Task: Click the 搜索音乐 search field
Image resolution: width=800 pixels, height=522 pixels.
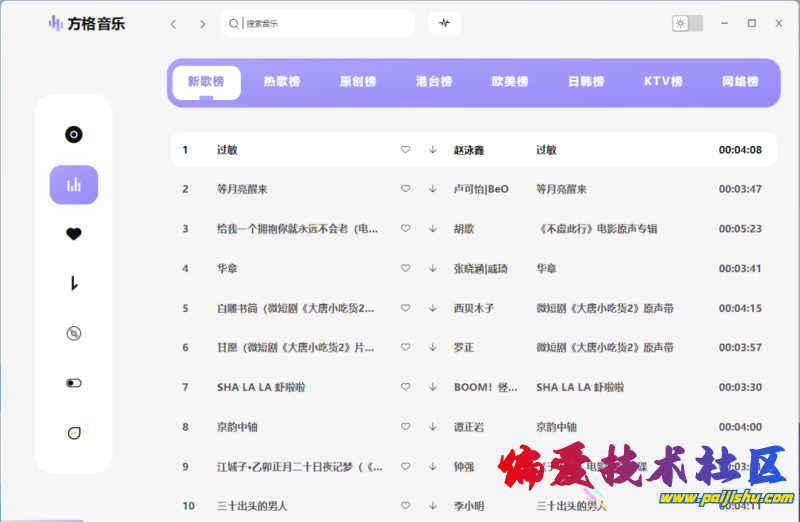Action: [320, 23]
